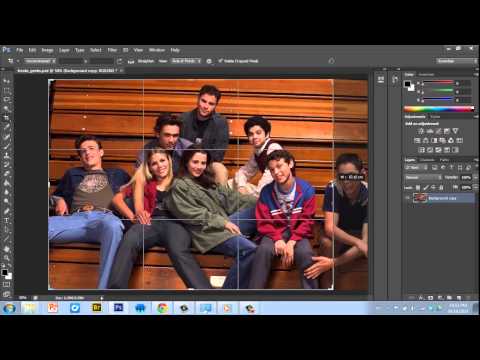
Task: Select the Dodge tool
Action: [x=6, y=201]
